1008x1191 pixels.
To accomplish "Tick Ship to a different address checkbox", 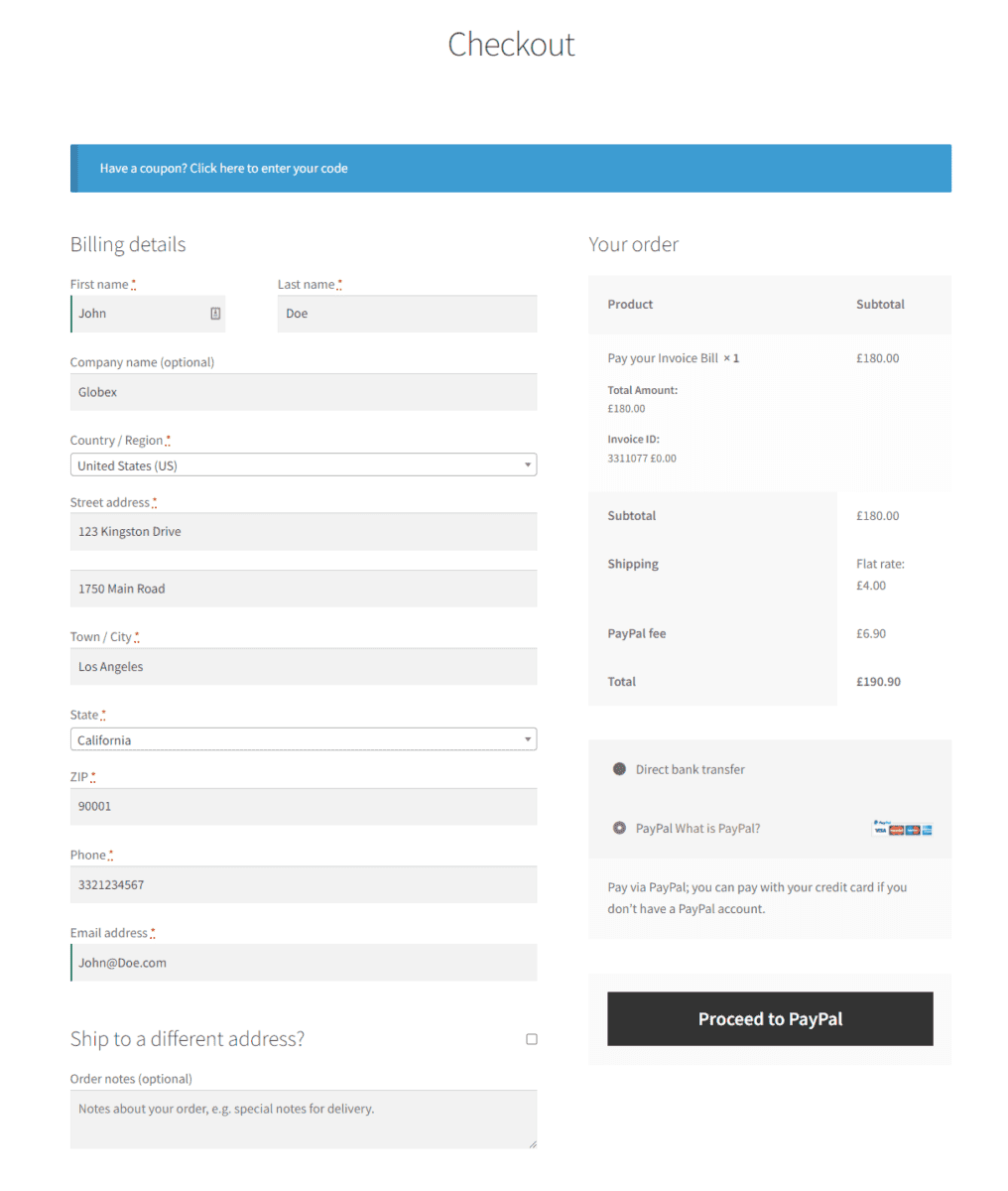I will tap(532, 1039).
